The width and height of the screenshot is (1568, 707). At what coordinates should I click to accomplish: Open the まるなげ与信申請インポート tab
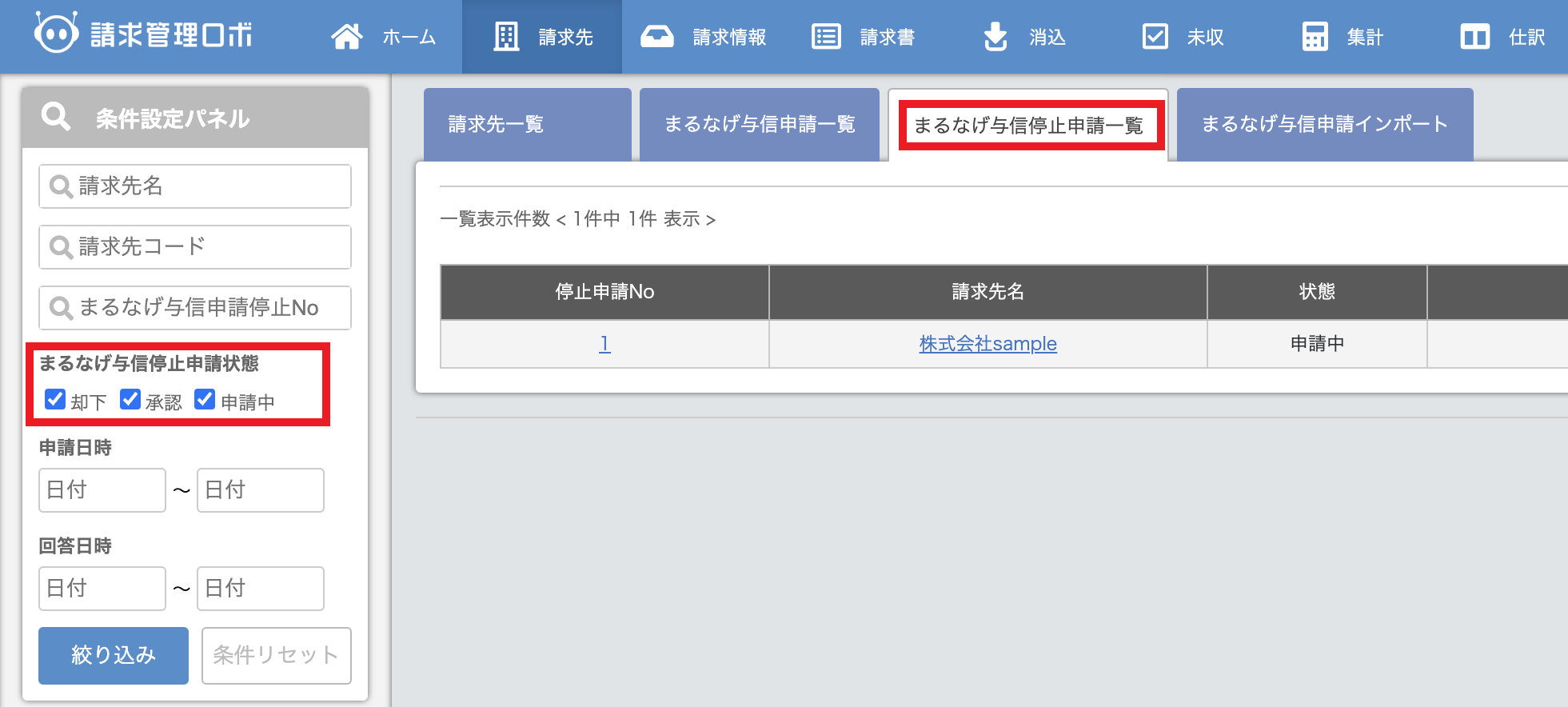[1325, 125]
